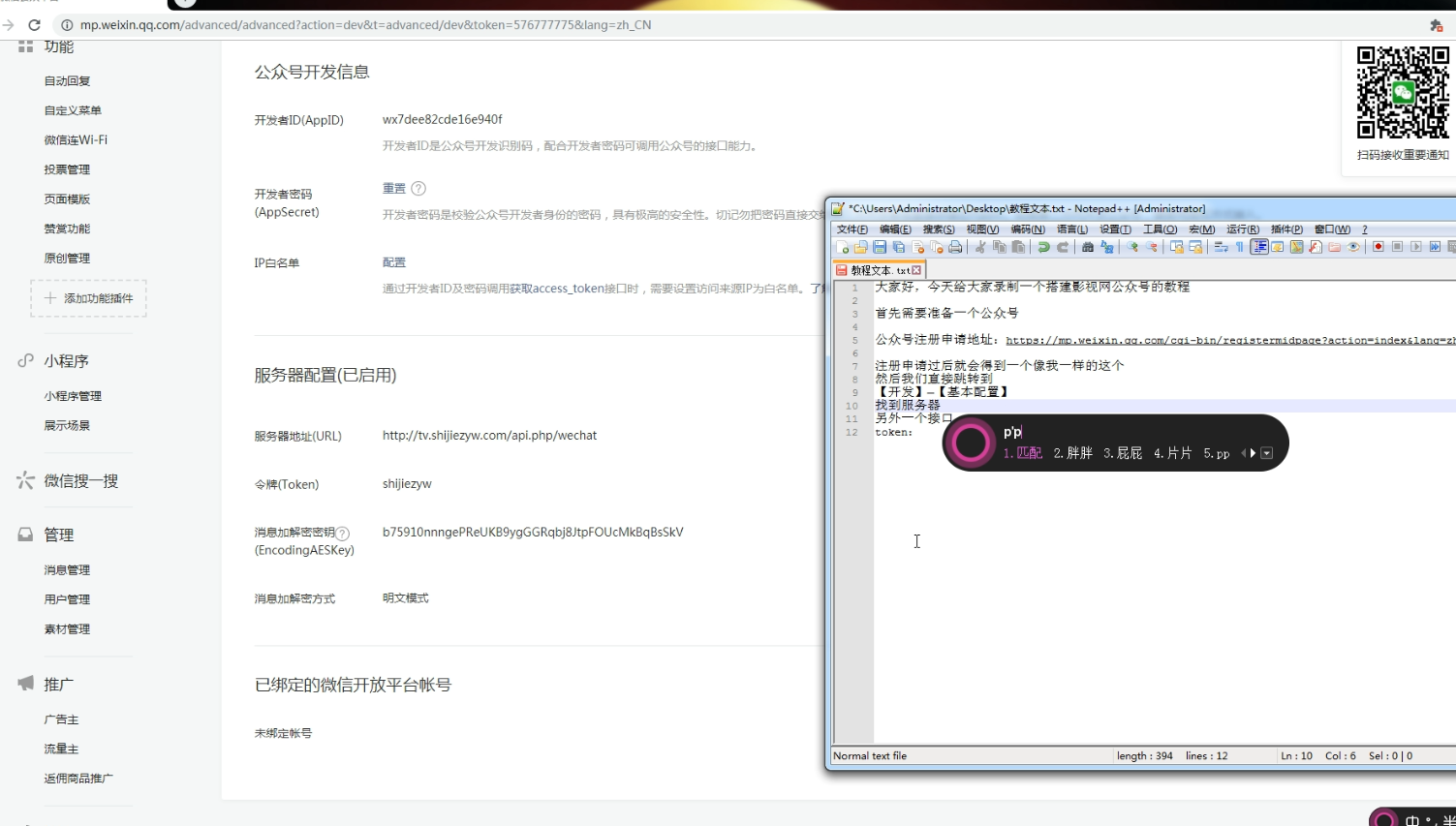Open 自定义菜单 in the WeChat sidebar
This screenshot has height=826, width=1456.
click(73, 110)
